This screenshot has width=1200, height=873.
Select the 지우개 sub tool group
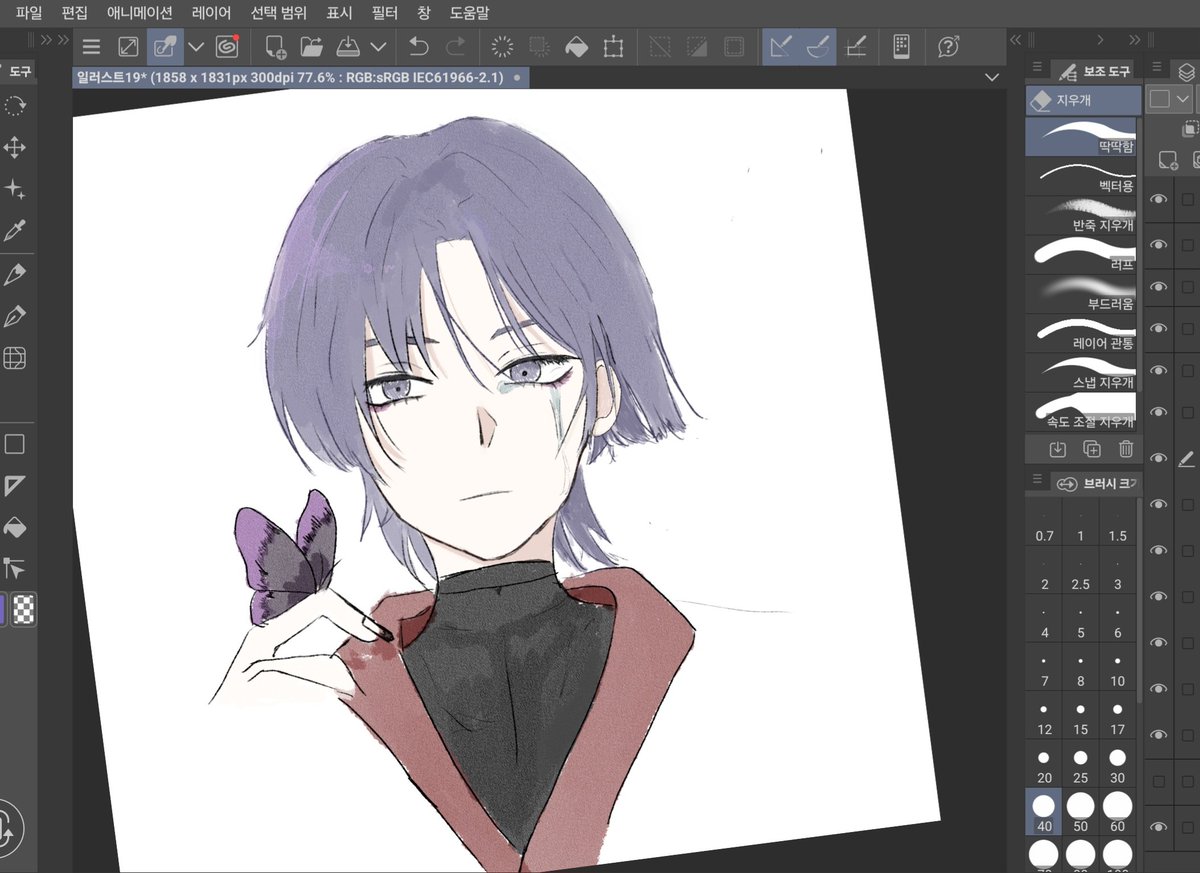coord(1083,100)
